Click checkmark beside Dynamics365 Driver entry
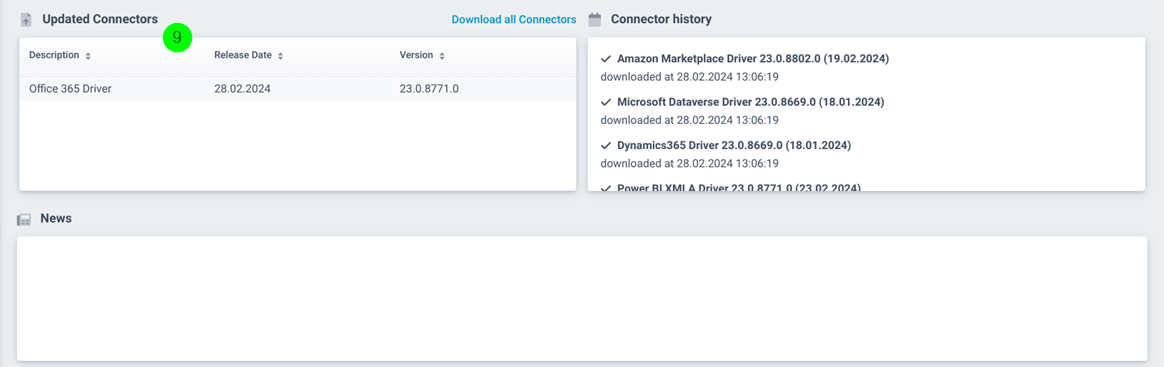Image resolution: width=1164 pixels, height=367 pixels. point(606,145)
